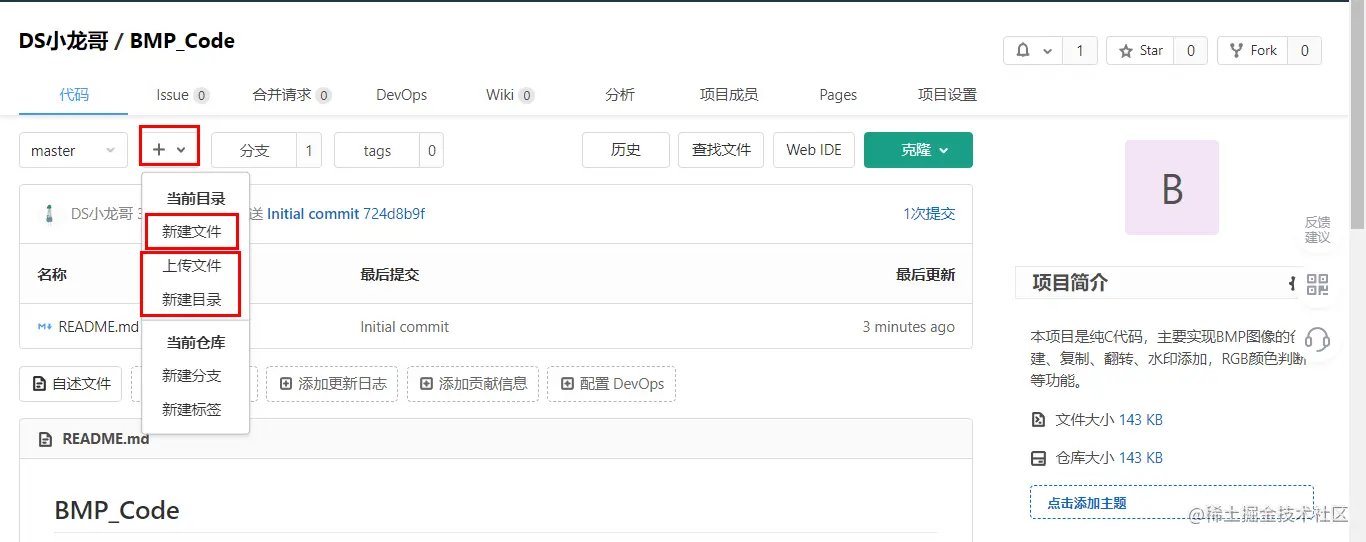
Task: Click the Initial commit message in file row
Action: [x=405, y=327]
